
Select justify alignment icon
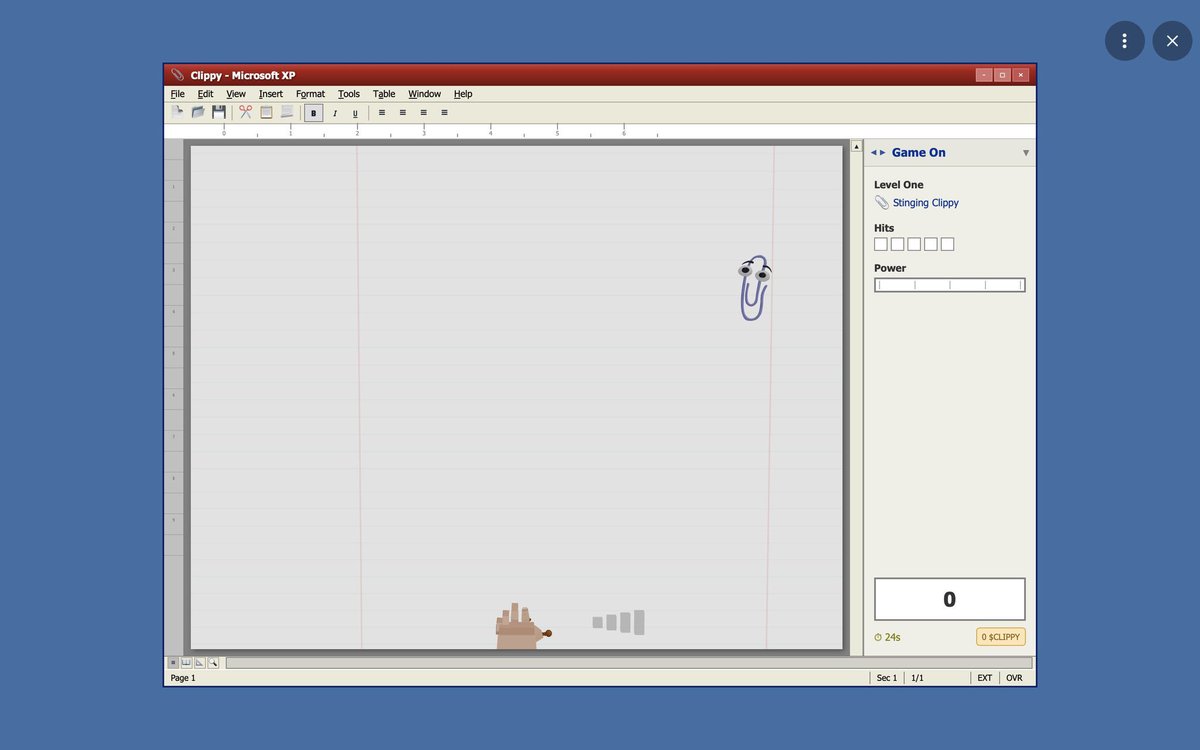[444, 113]
